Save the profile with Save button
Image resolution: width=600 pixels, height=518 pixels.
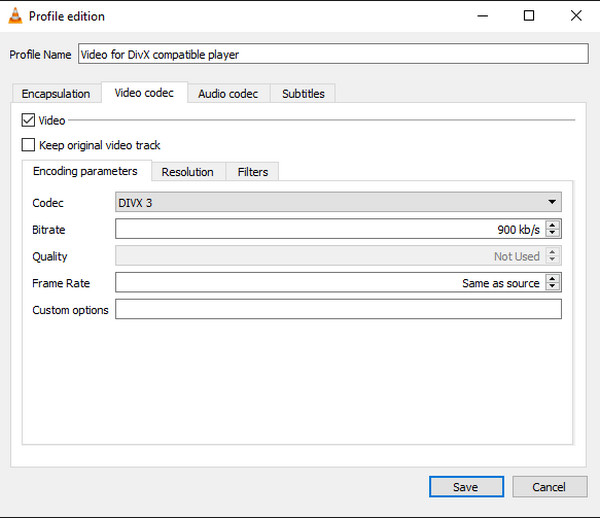tap(466, 487)
